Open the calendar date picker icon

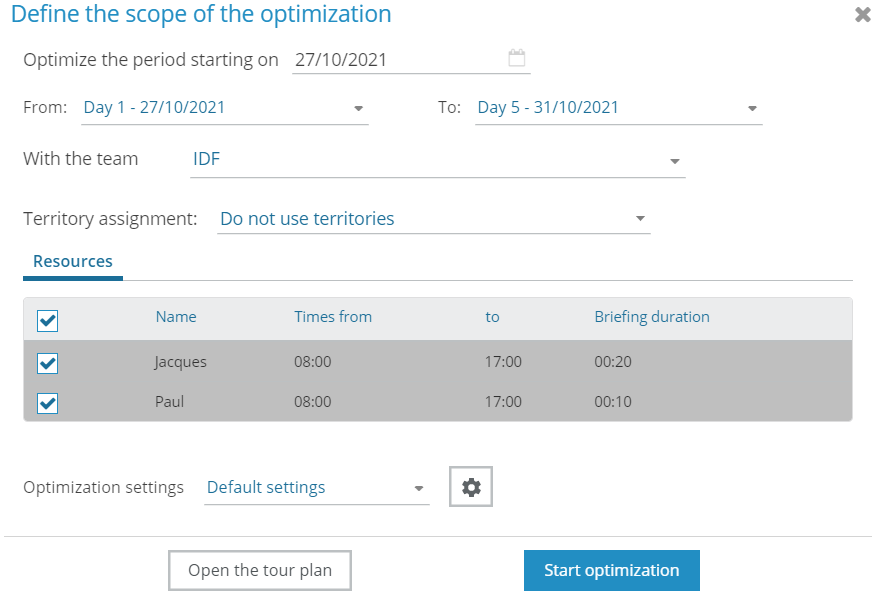coord(517,58)
